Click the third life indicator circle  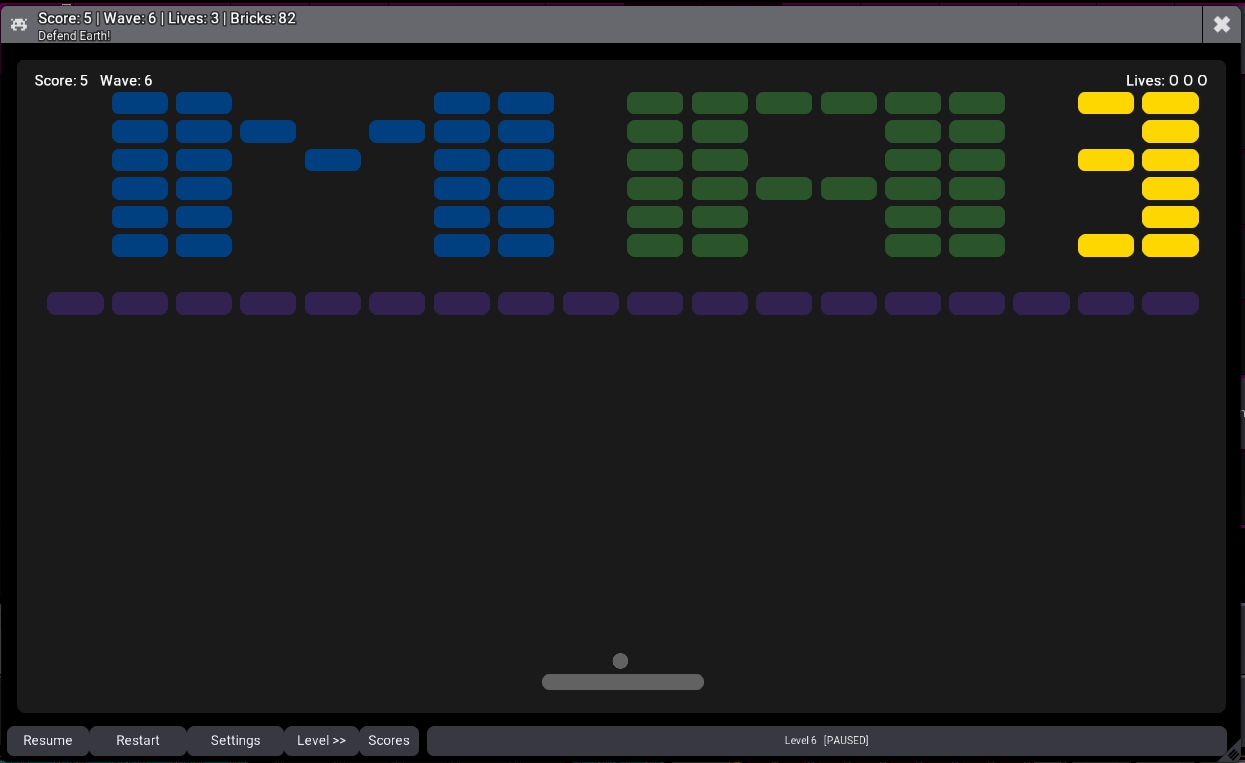pos(1203,81)
